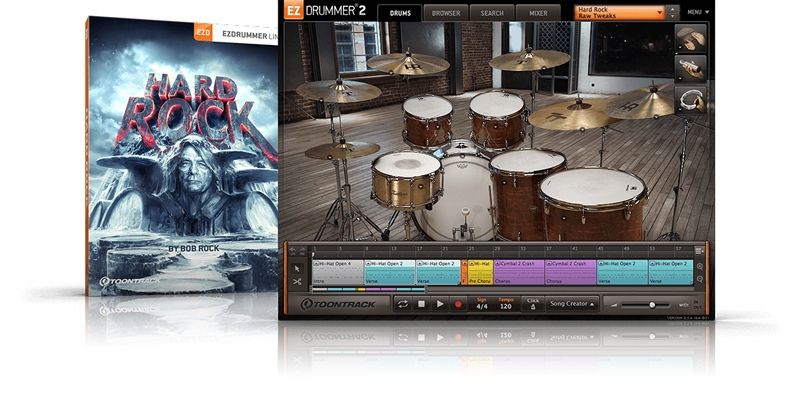This screenshot has height=400, width=800.
Task: Open the MENU dropdown
Action: coord(699,12)
